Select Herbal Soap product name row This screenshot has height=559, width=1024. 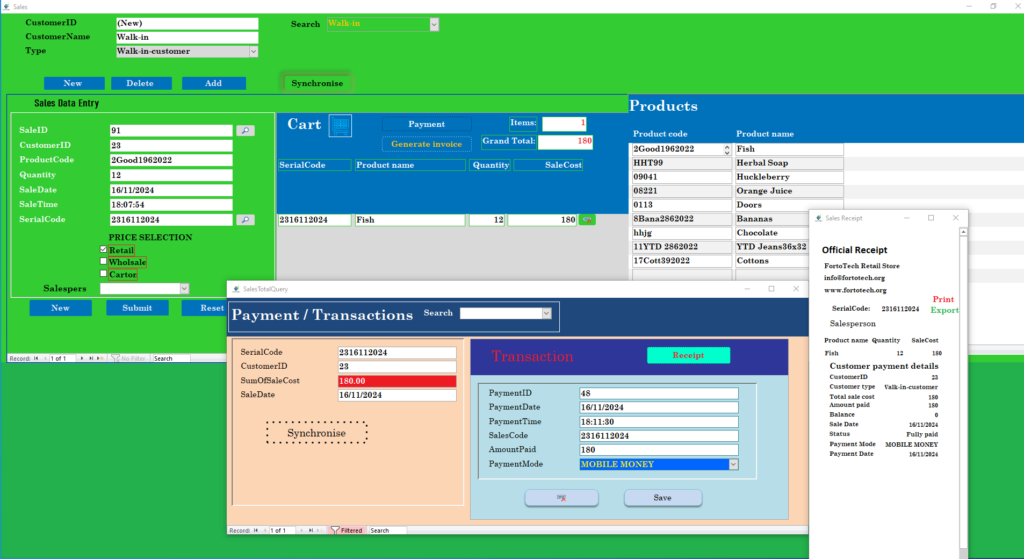(789, 162)
